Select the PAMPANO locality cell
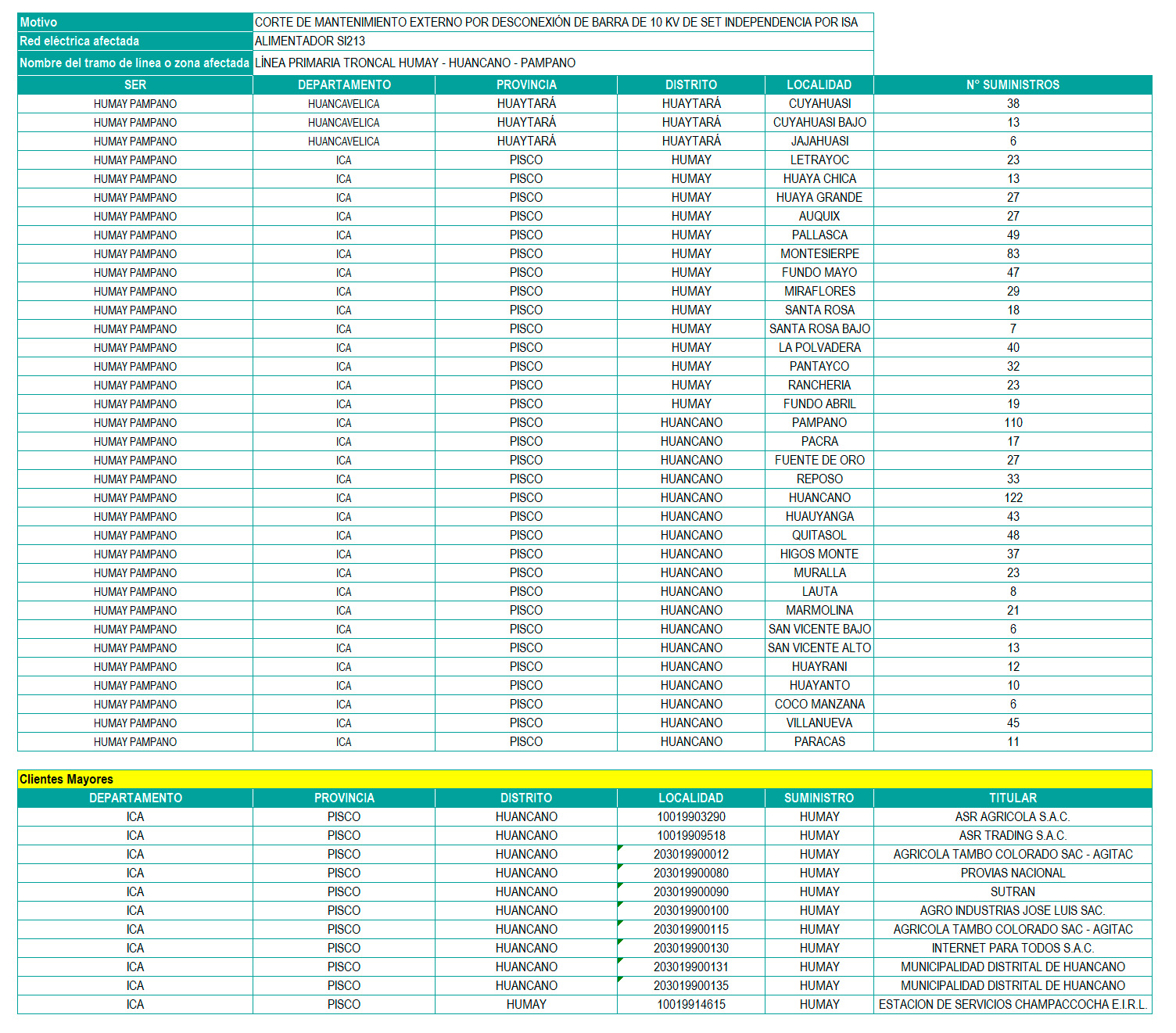This screenshot has width=1176, height=1033. pos(819,423)
